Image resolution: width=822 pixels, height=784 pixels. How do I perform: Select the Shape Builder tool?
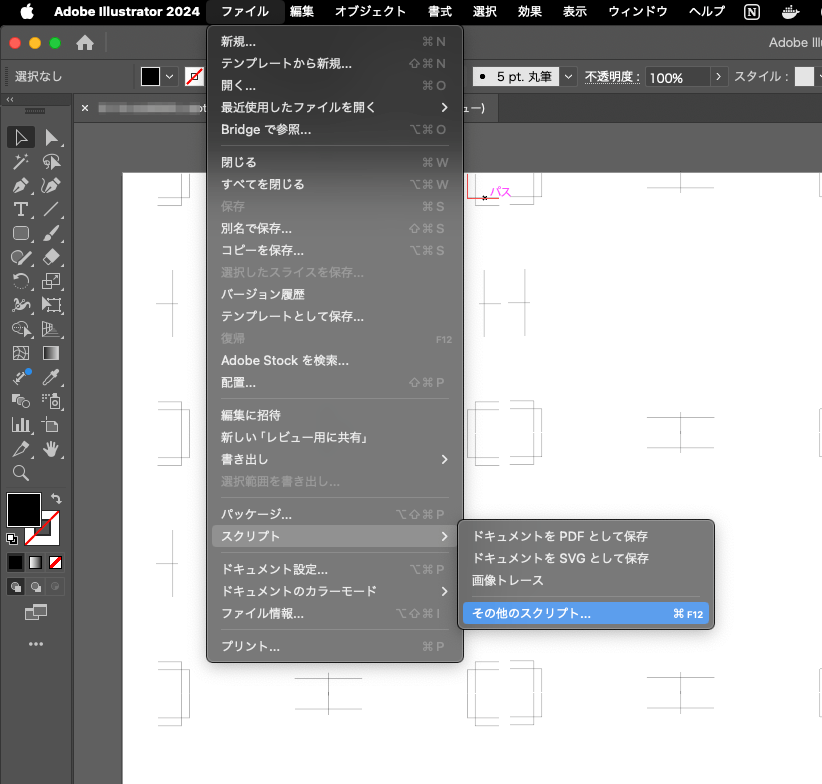[x=21, y=329]
